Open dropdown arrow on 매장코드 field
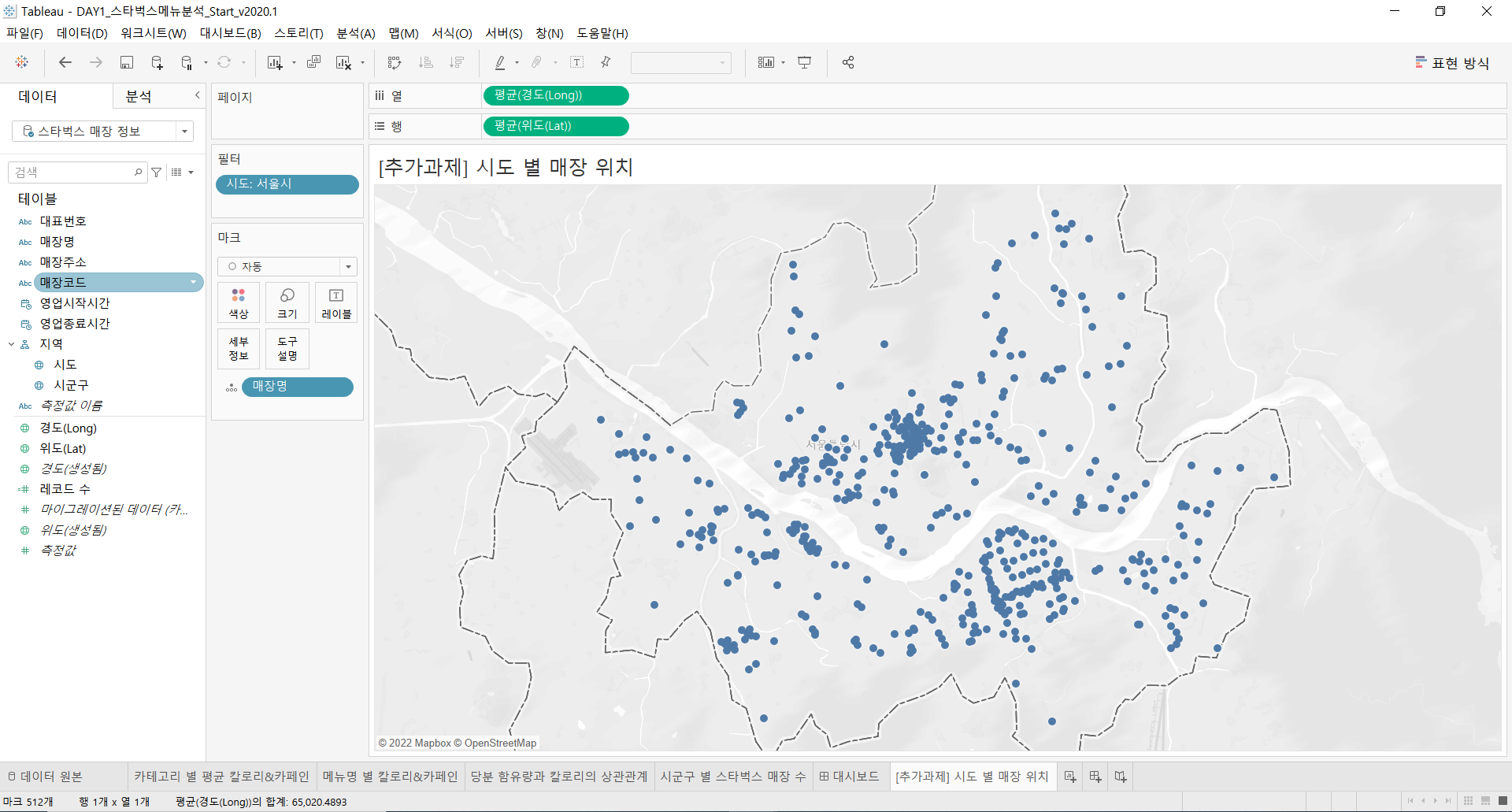This screenshot has height=812, width=1512. (194, 283)
